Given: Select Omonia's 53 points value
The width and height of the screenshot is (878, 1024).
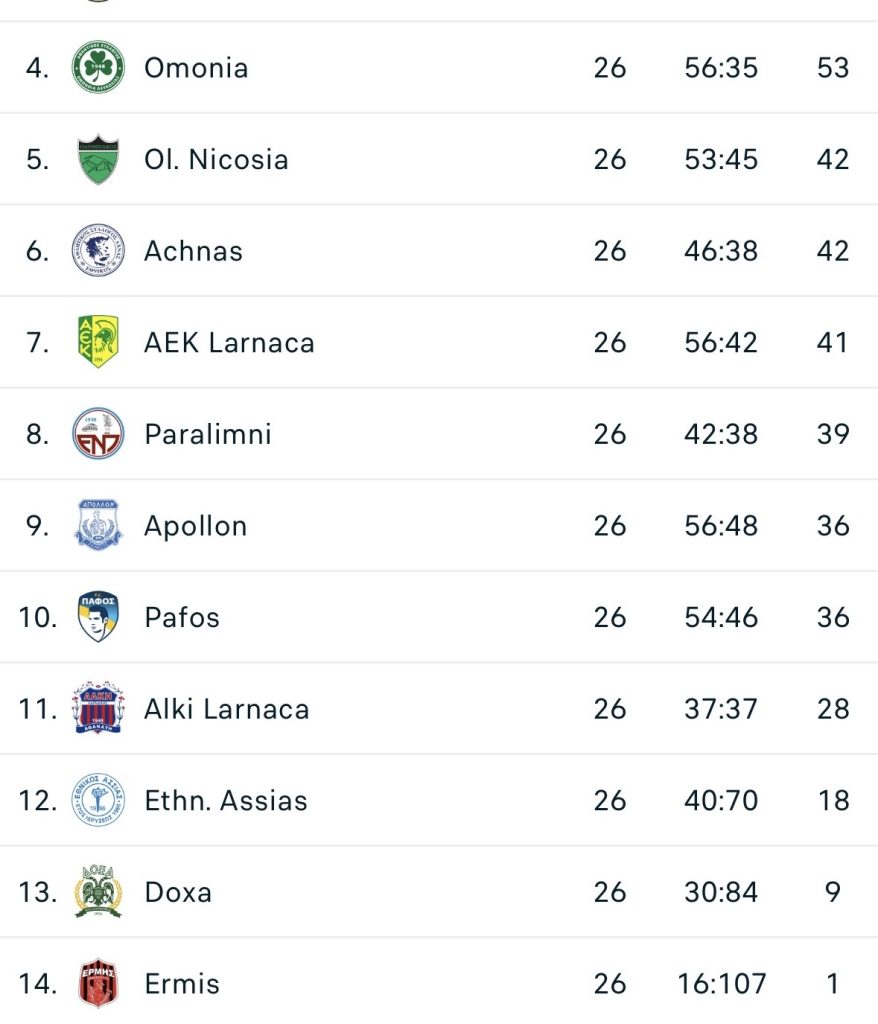Looking at the screenshot, I should tap(833, 68).
